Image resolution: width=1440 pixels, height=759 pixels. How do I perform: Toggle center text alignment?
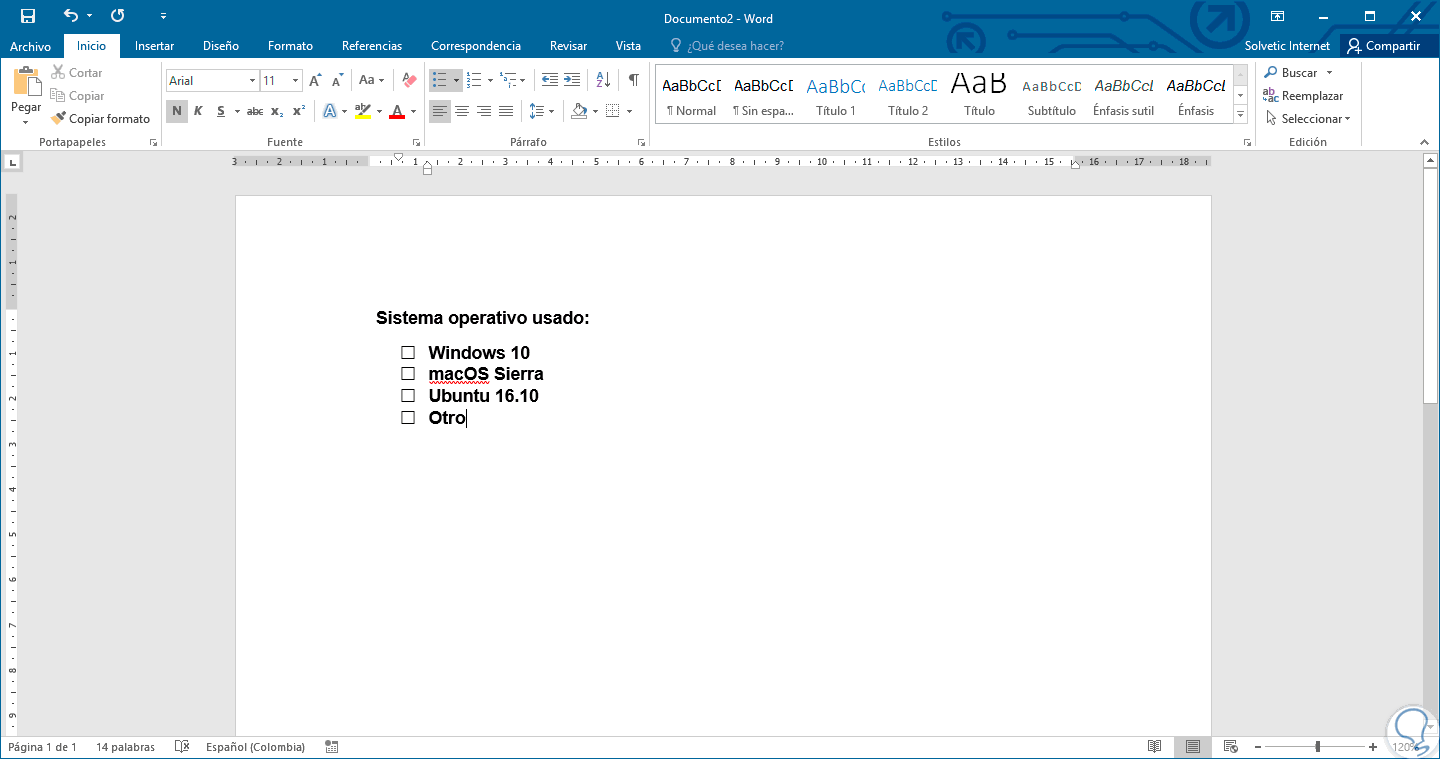(462, 111)
